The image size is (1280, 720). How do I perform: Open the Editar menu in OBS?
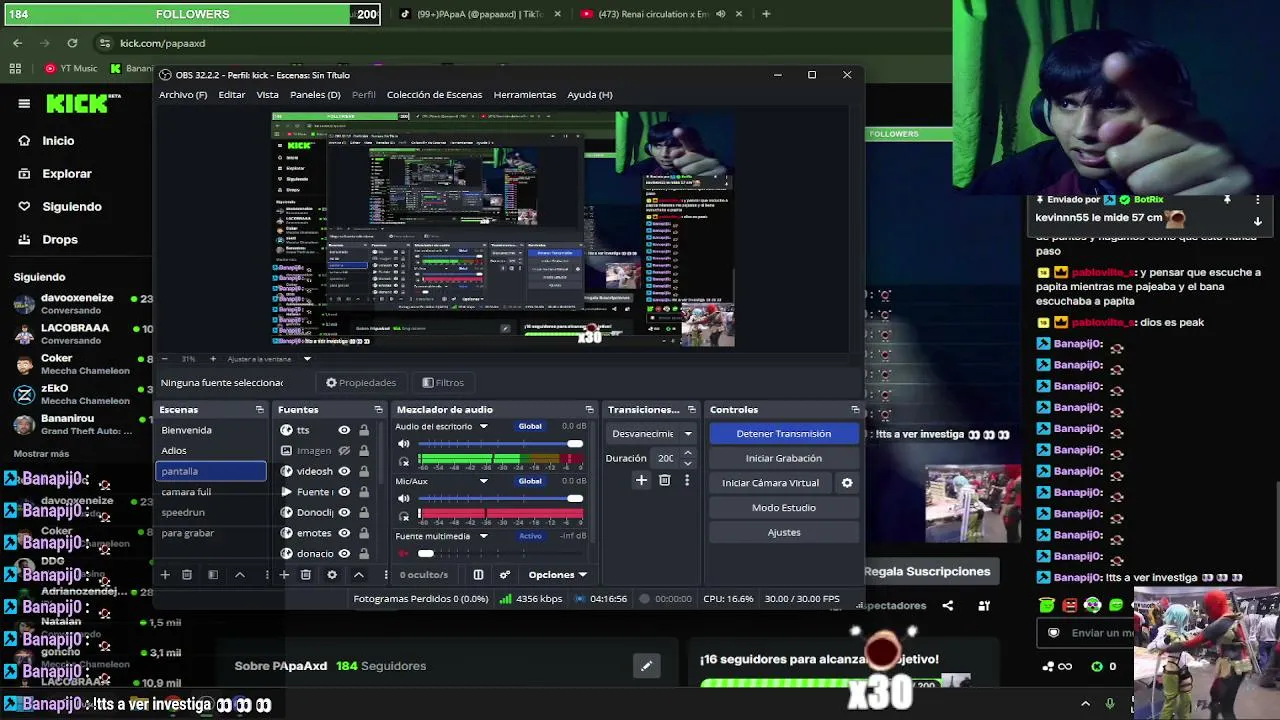[x=232, y=95]
